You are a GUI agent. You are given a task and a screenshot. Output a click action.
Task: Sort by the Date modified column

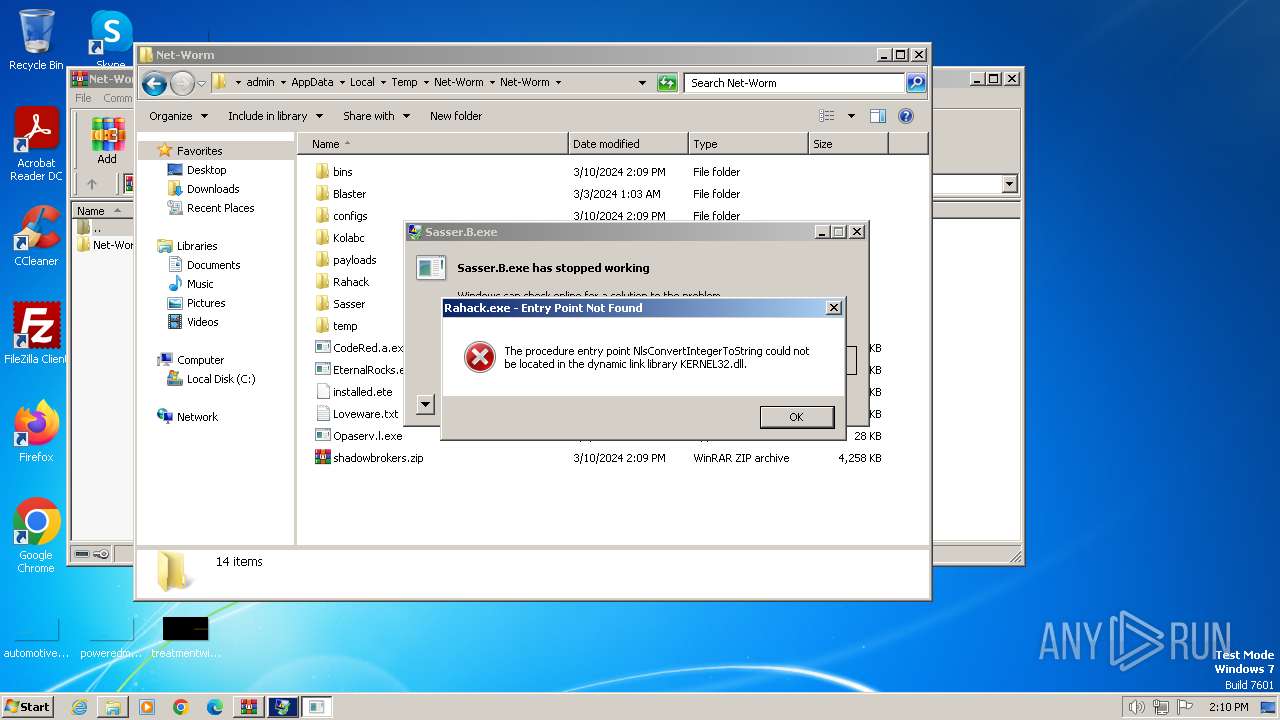coord(628,144)
